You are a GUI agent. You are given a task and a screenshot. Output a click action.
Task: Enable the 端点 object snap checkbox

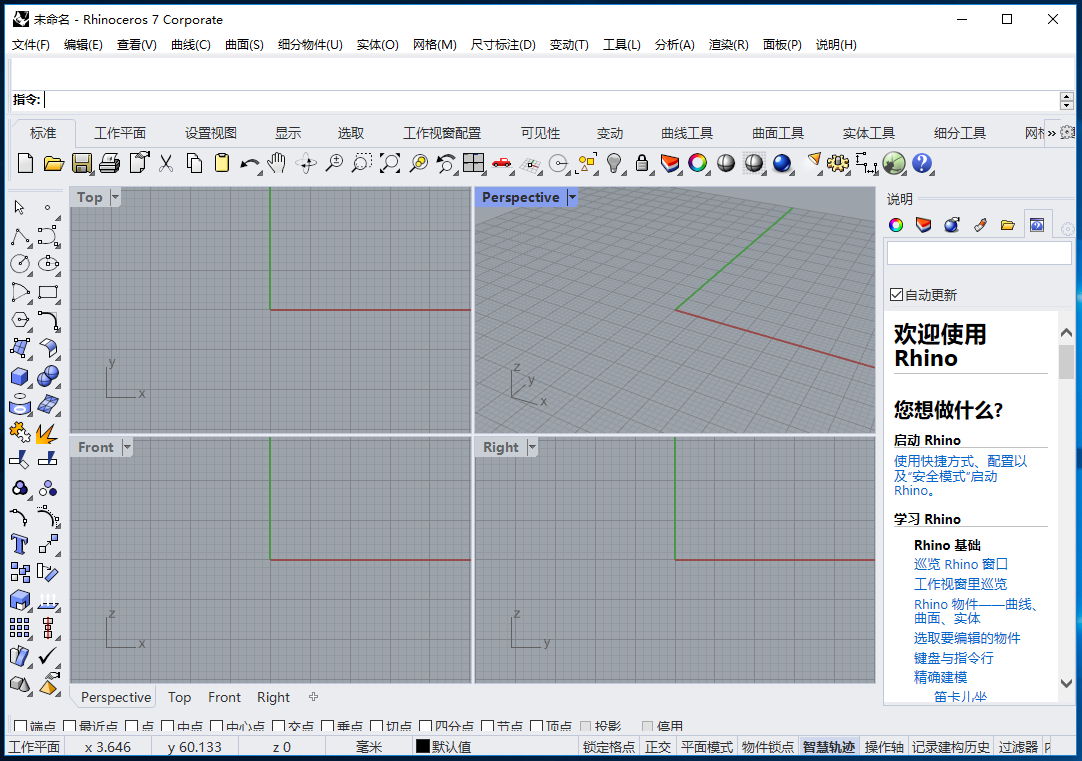coord(21,727)
